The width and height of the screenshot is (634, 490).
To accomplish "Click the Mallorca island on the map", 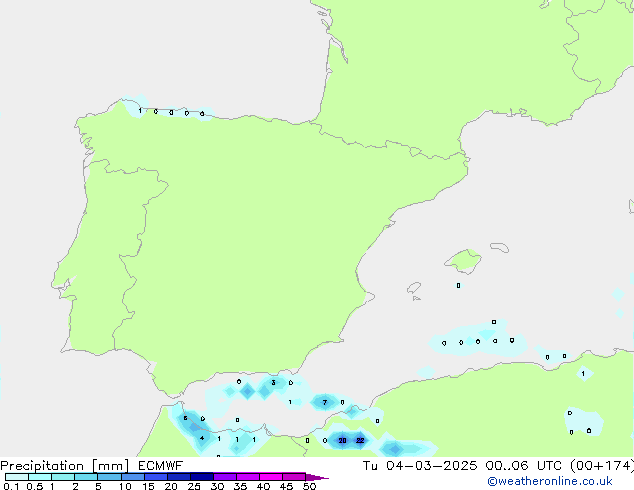I will [x=463, y=261].
